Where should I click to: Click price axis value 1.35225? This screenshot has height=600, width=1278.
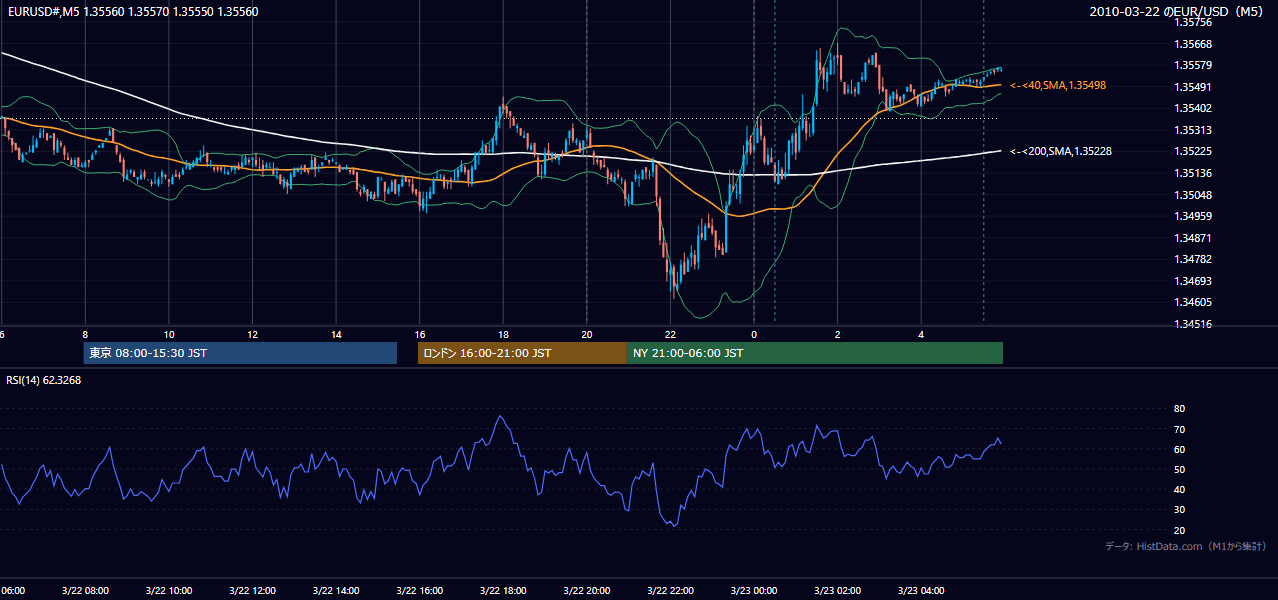coord(1192,152)
